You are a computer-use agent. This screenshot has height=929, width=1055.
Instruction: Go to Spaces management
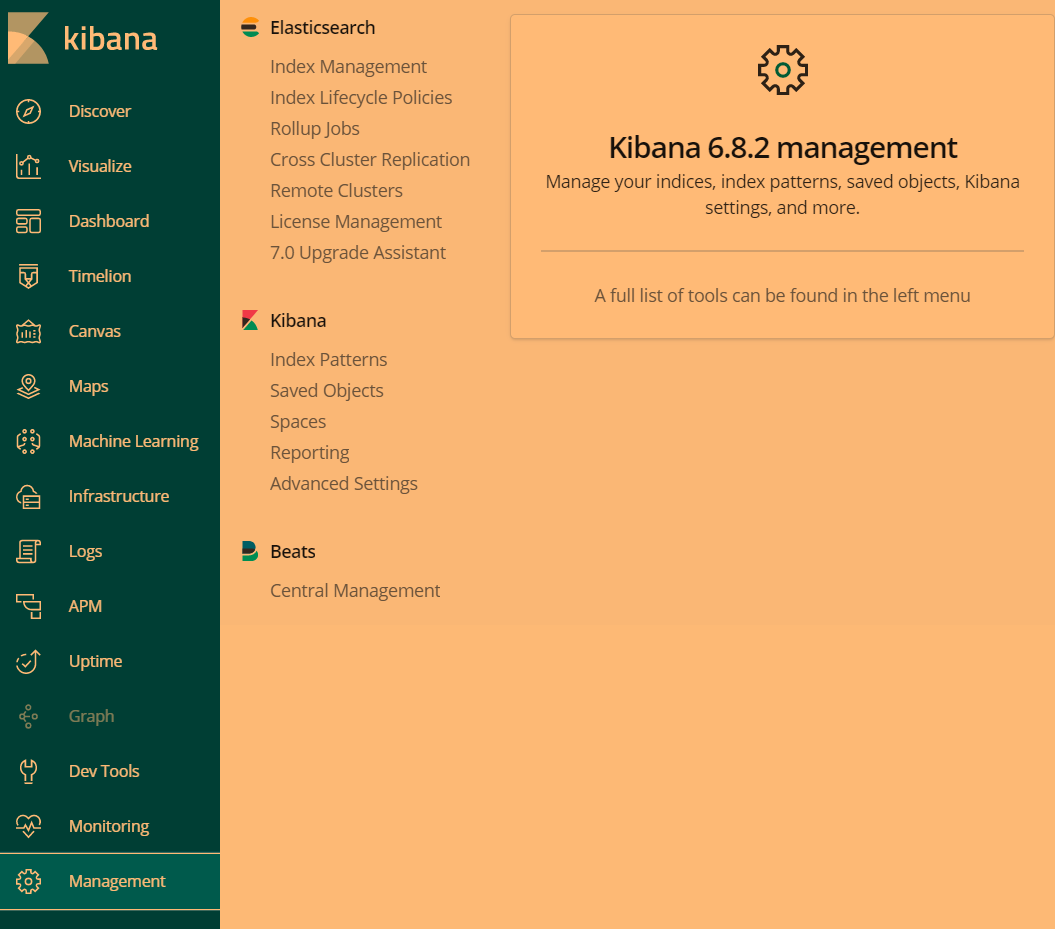click(x=298, y=421)
